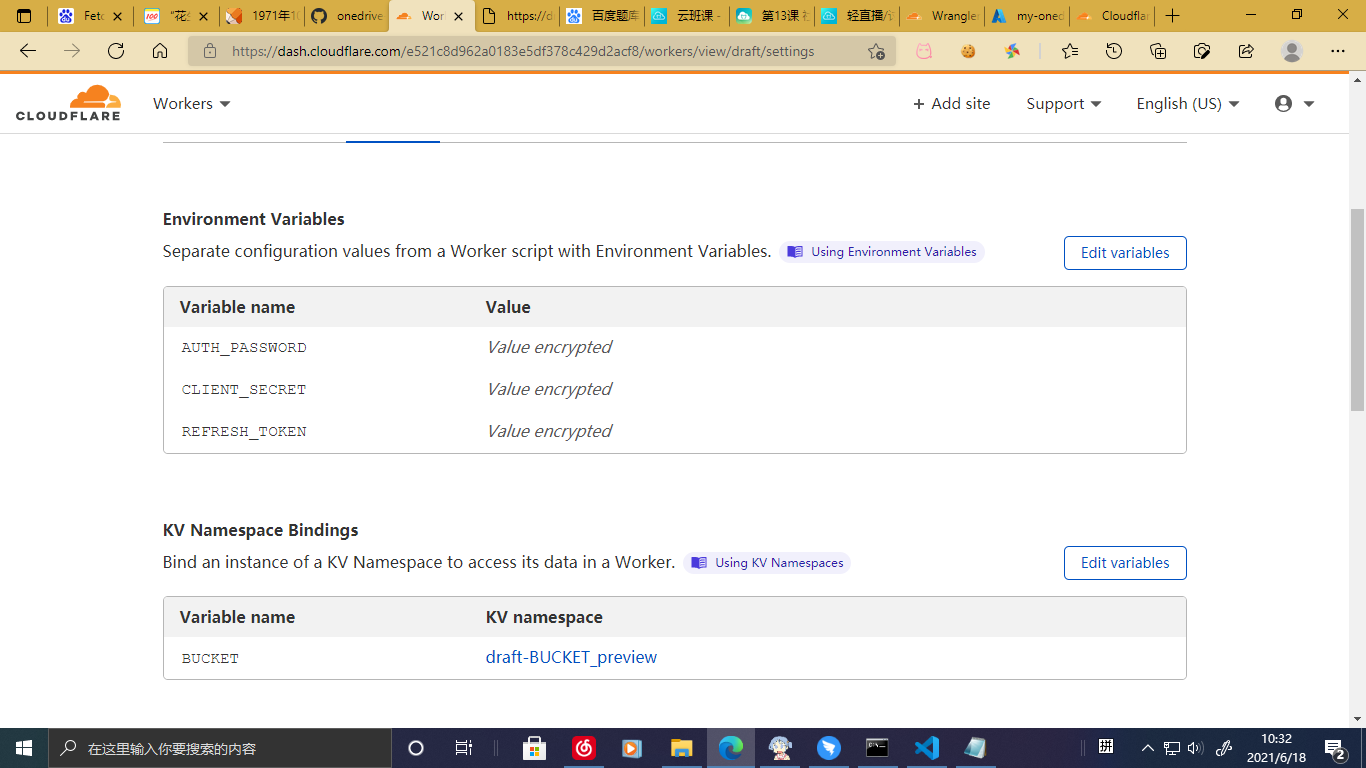Switch to the Wrangler browser tab
This screenshot has height=768, width=1366.
(x=948, y=16)
